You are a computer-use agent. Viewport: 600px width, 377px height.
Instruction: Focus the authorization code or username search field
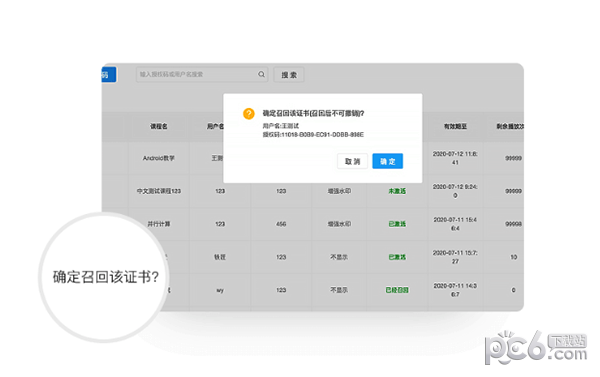coord(202,74)
